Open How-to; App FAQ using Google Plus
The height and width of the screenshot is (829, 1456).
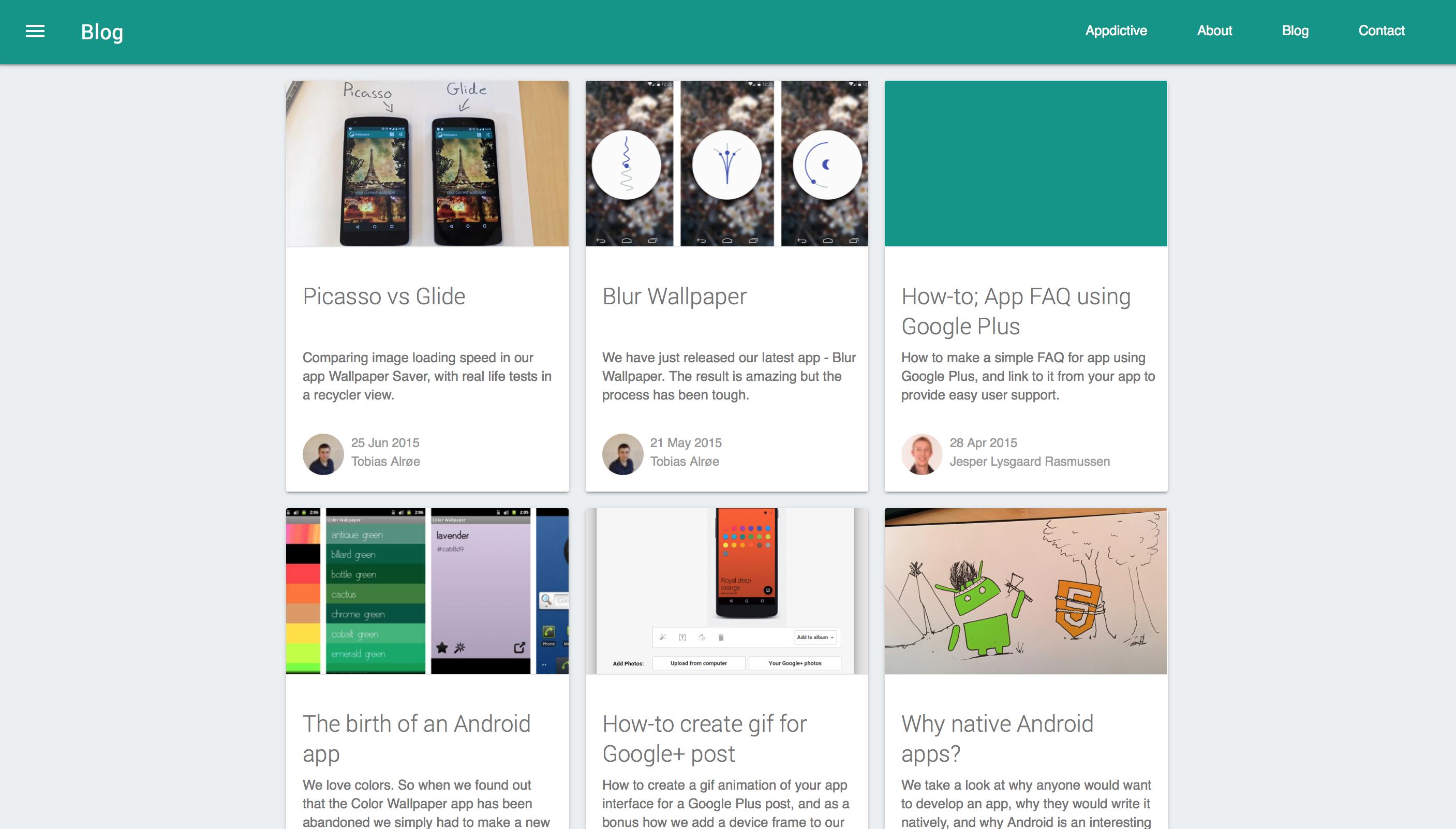click(x=1016, y=311)
